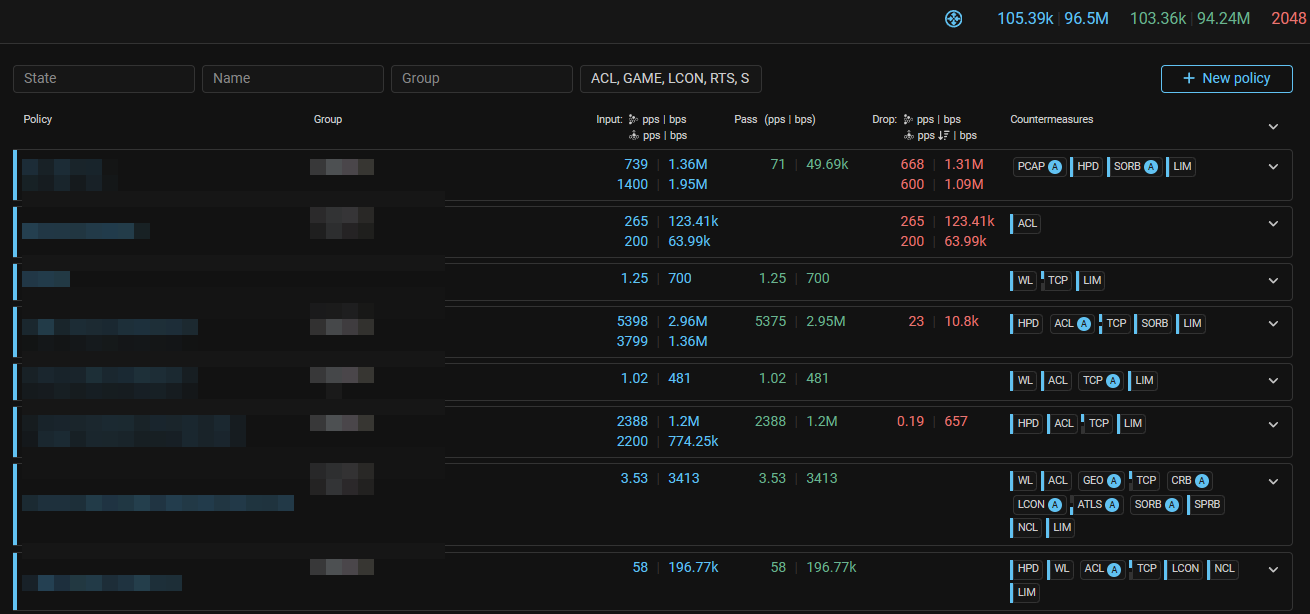
Task: Expand all rows using the header chevron
Action: coord(1273,127)
